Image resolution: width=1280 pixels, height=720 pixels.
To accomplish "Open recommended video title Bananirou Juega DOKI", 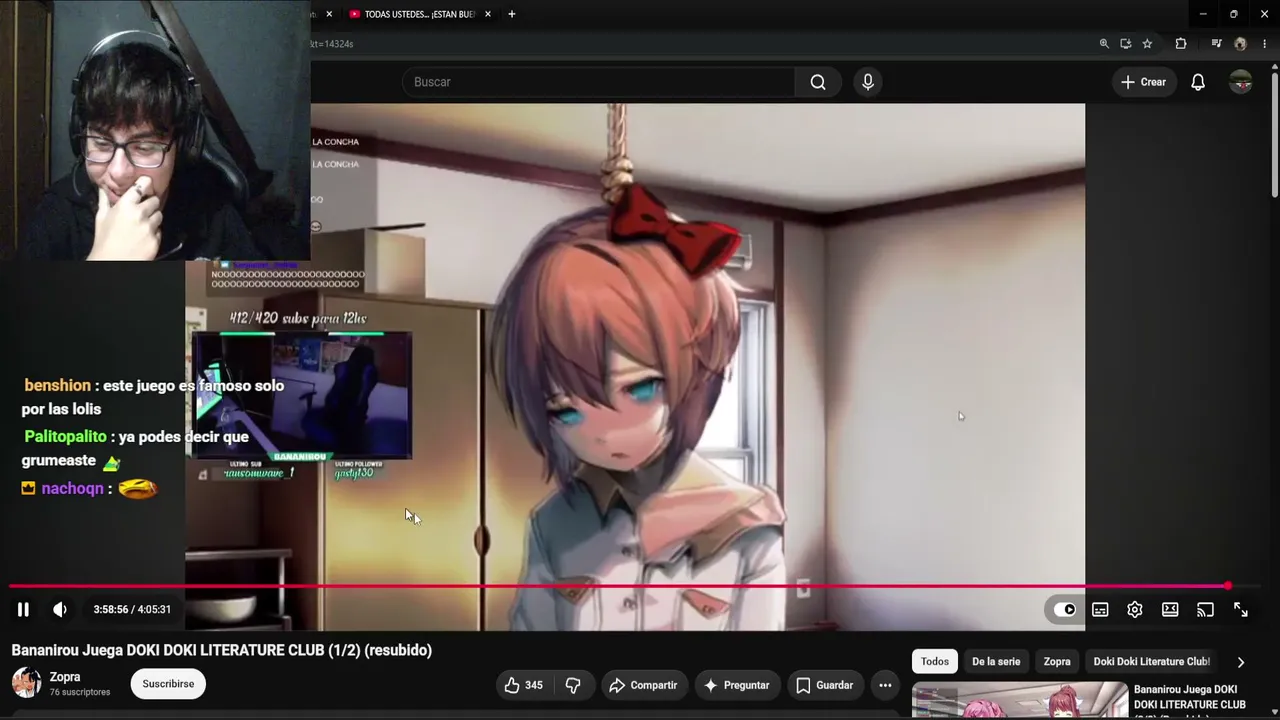I will (x=1189, y=697).
